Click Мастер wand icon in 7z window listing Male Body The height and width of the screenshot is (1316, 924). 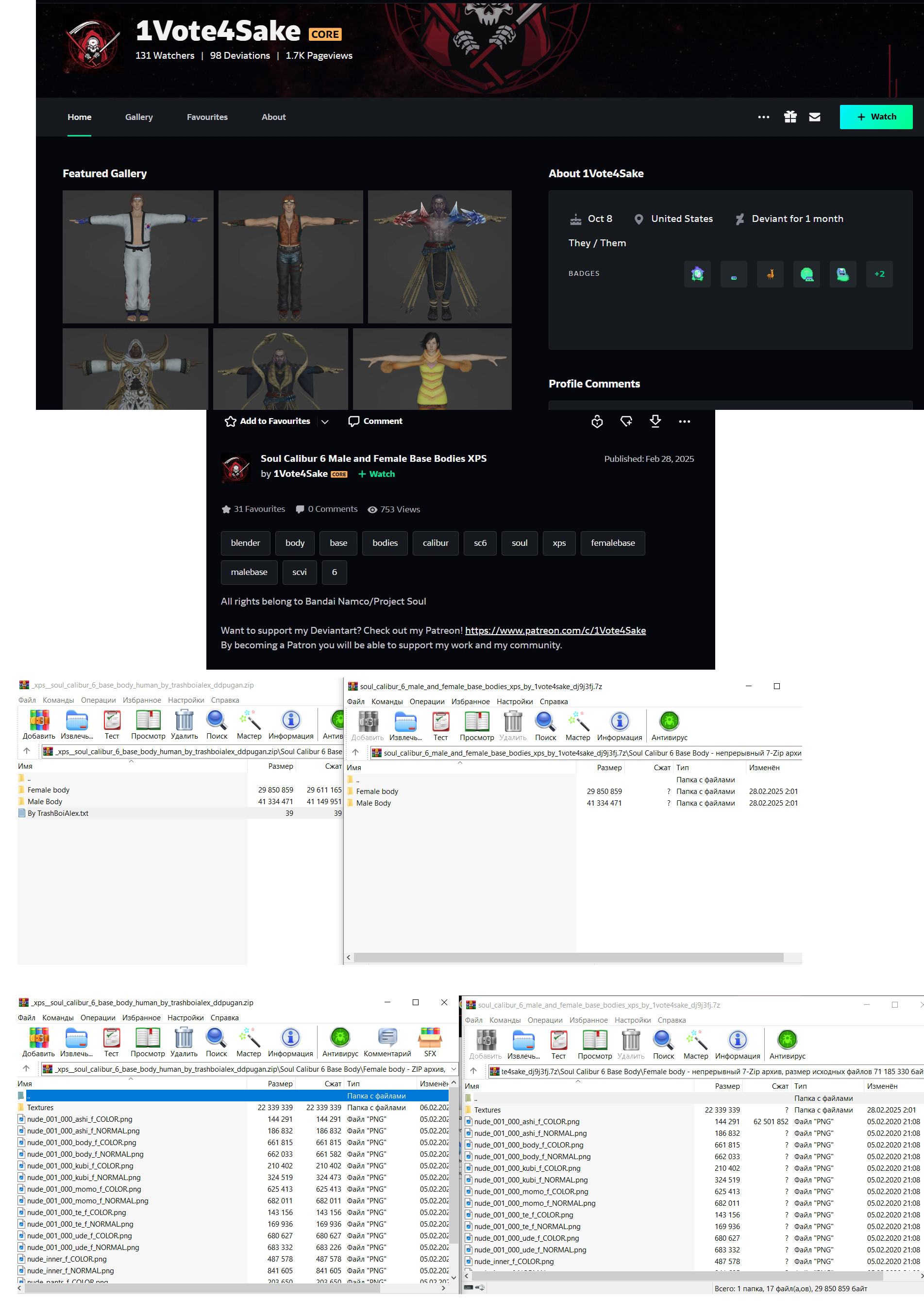pyautogui.click(x=578, y=726)
